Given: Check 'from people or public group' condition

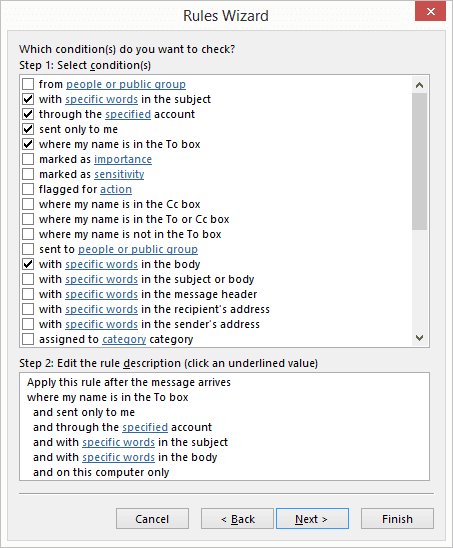Looking at the screenshot, I should pos(28,84).
